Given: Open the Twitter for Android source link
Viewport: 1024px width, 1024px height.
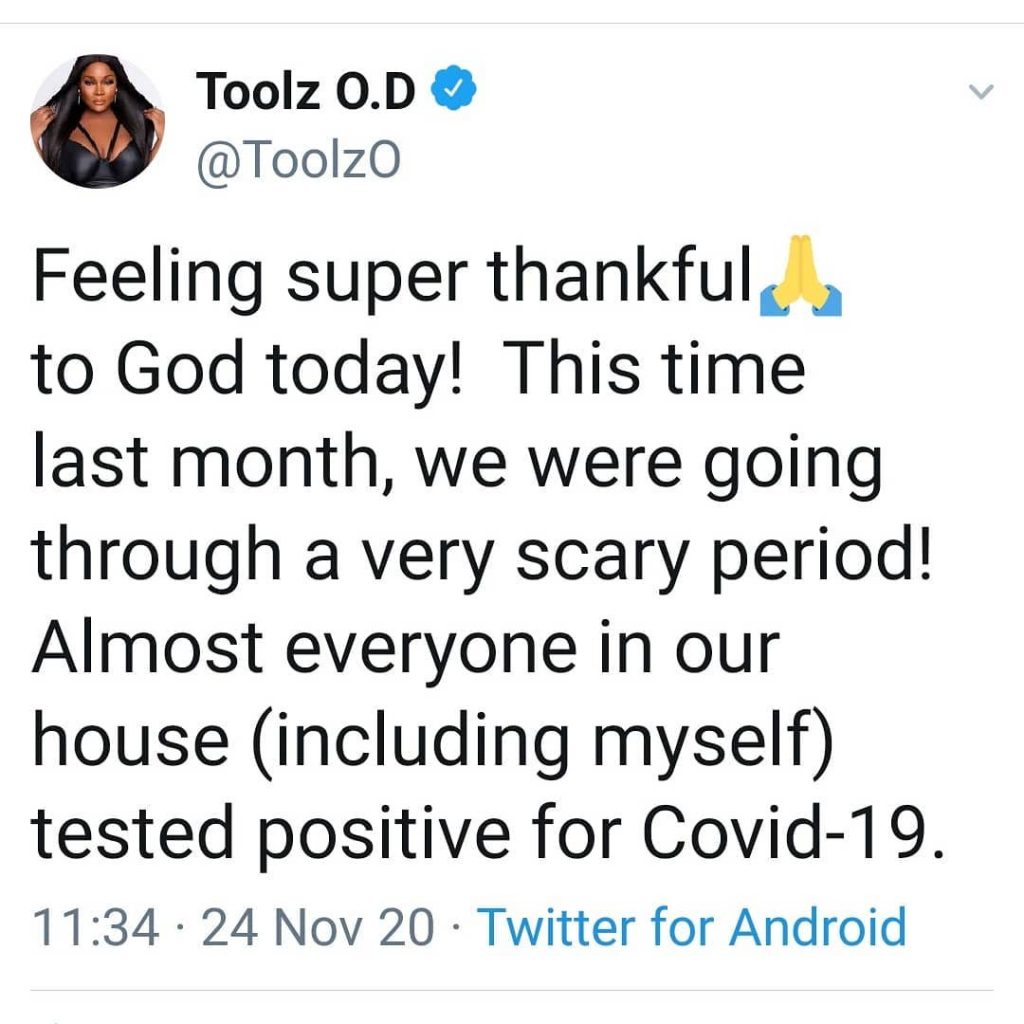Looking at the screenshot, I should click(692, 926).
